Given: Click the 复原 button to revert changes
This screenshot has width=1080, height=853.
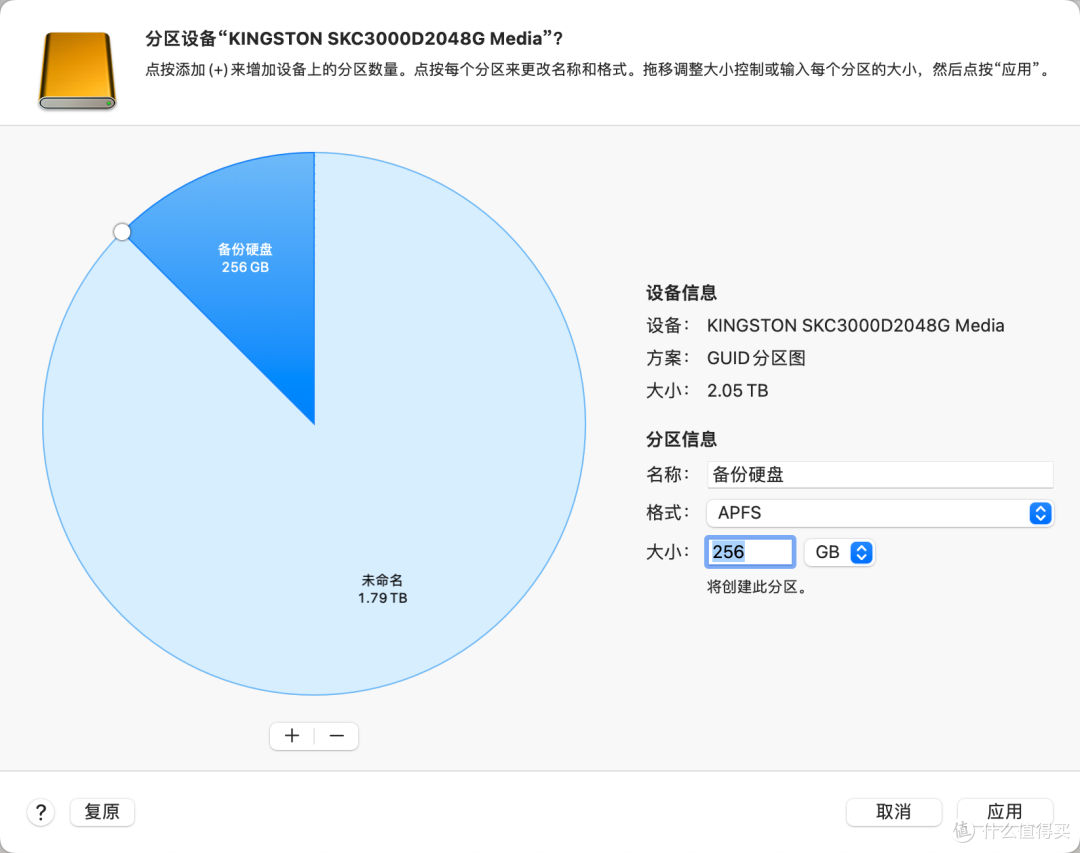Looking at the screenshot, I should point(101,812).
